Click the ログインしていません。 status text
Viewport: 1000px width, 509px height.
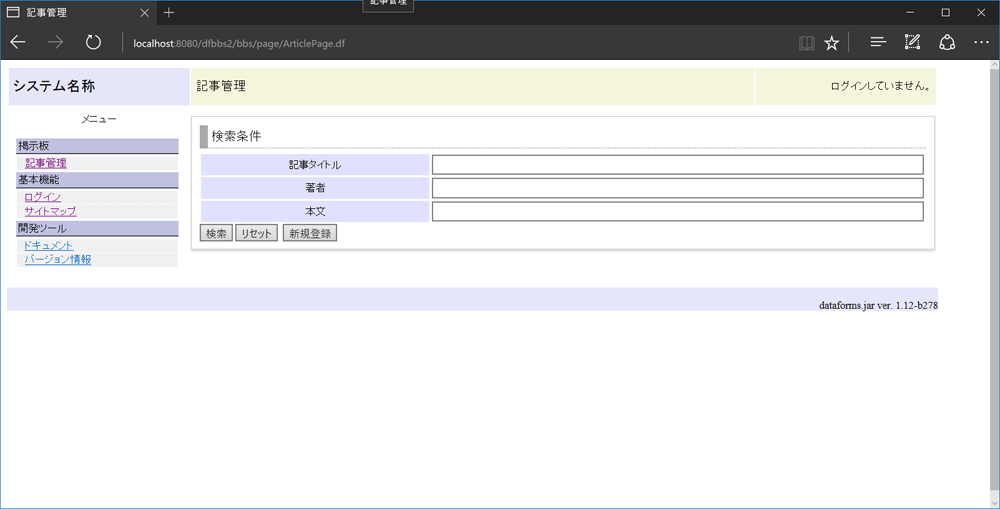(880, 85)
